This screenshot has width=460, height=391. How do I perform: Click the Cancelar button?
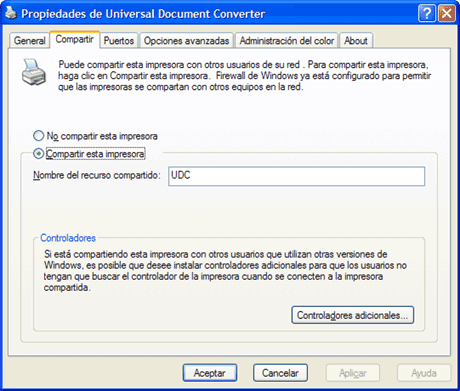point(280,373)
